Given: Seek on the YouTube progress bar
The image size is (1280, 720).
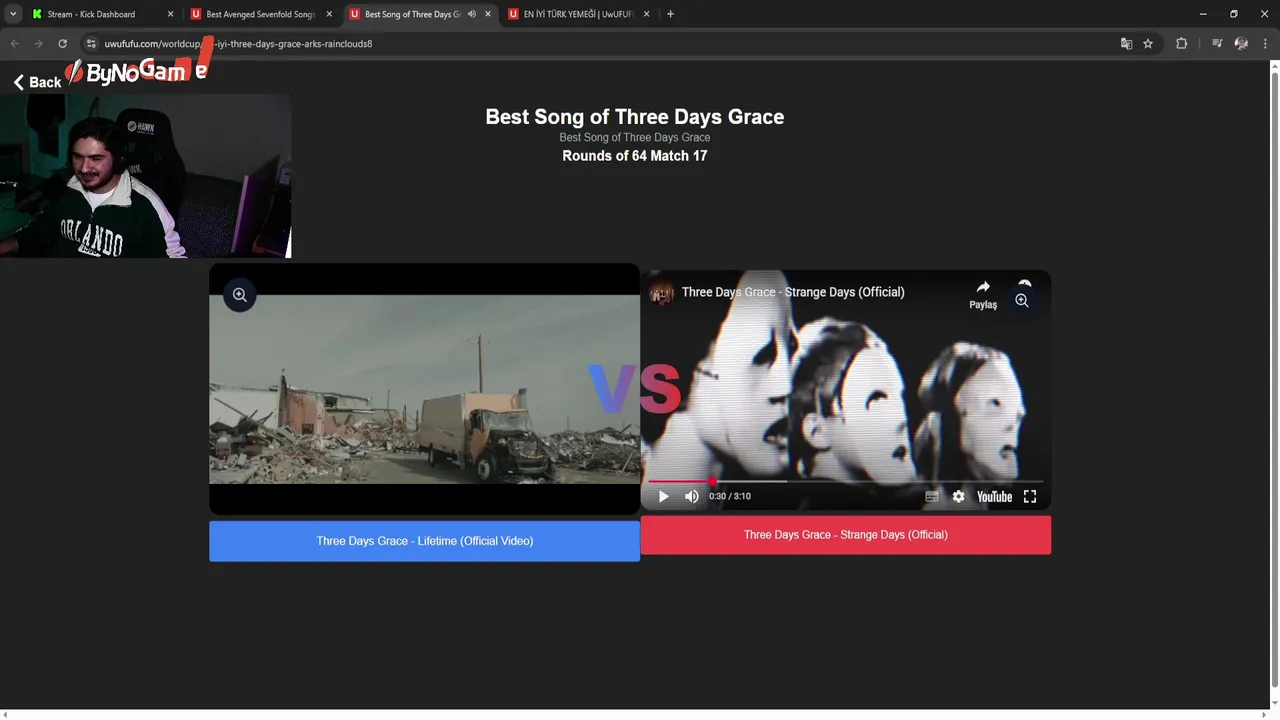Looking at the screenshot, I should (845, 481).
